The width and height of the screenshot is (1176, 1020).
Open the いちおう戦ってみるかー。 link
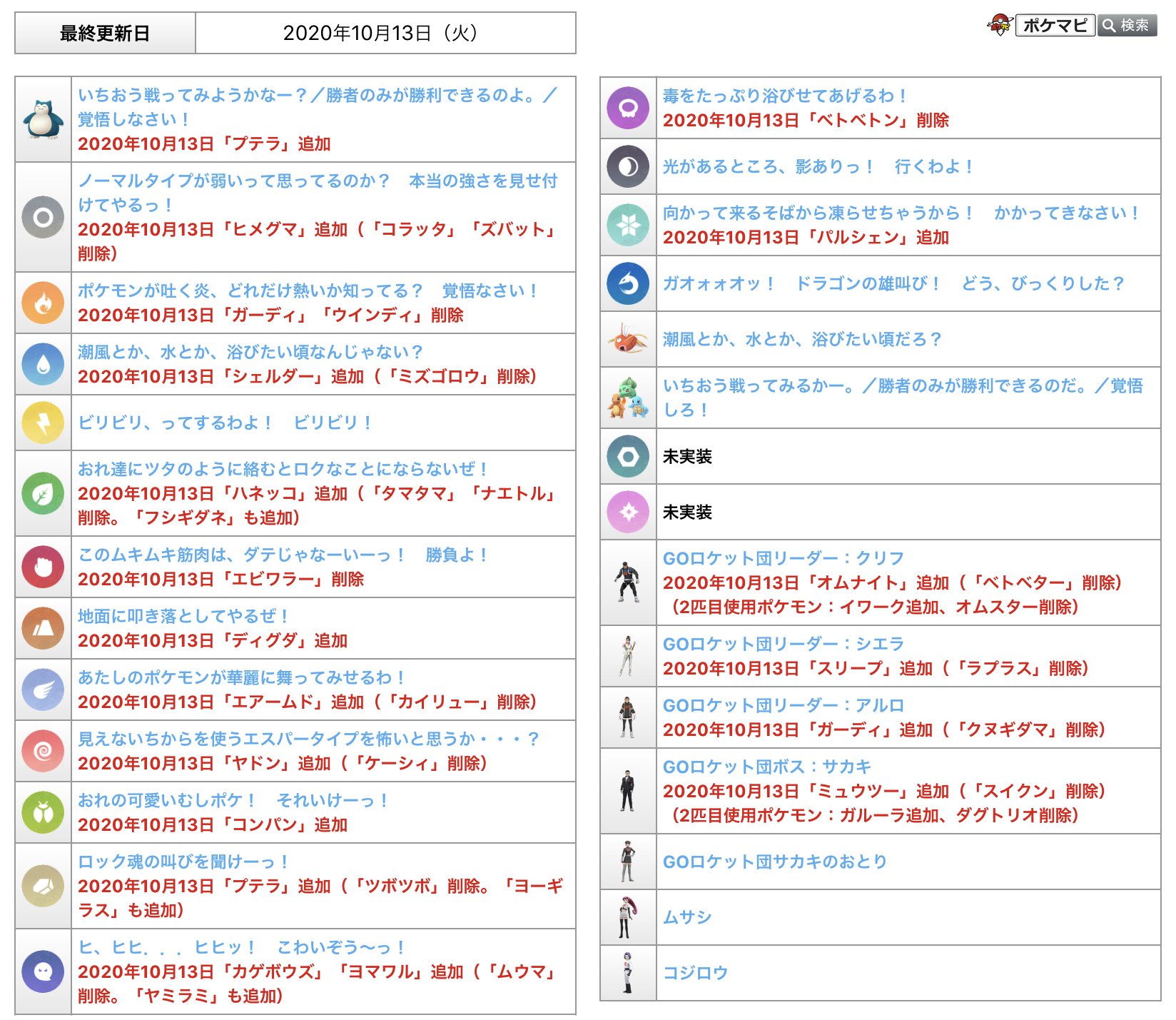click(x=903, y=398)
